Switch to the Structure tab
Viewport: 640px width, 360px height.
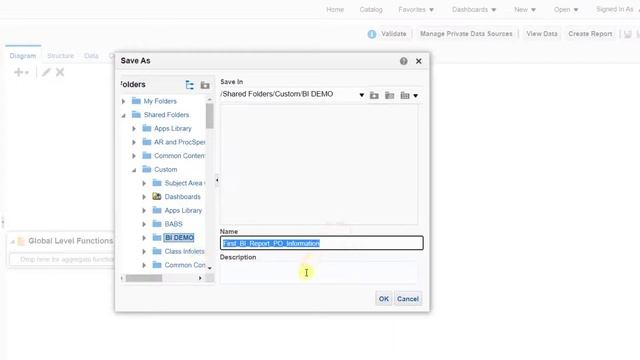point(60,56)
